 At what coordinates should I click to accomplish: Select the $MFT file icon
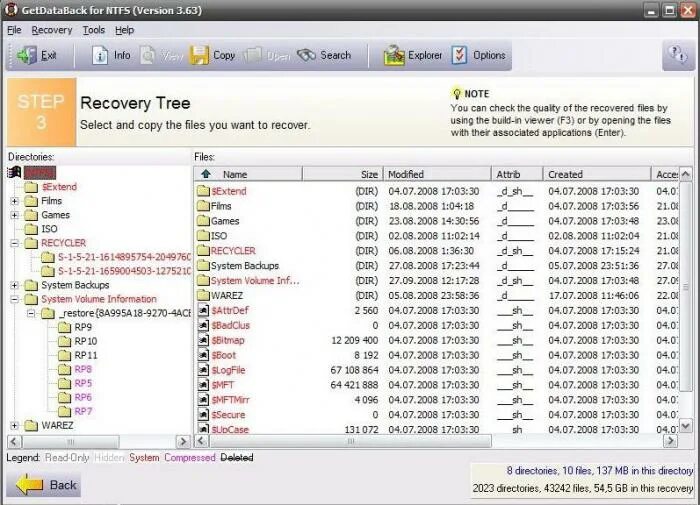point(203,385)
